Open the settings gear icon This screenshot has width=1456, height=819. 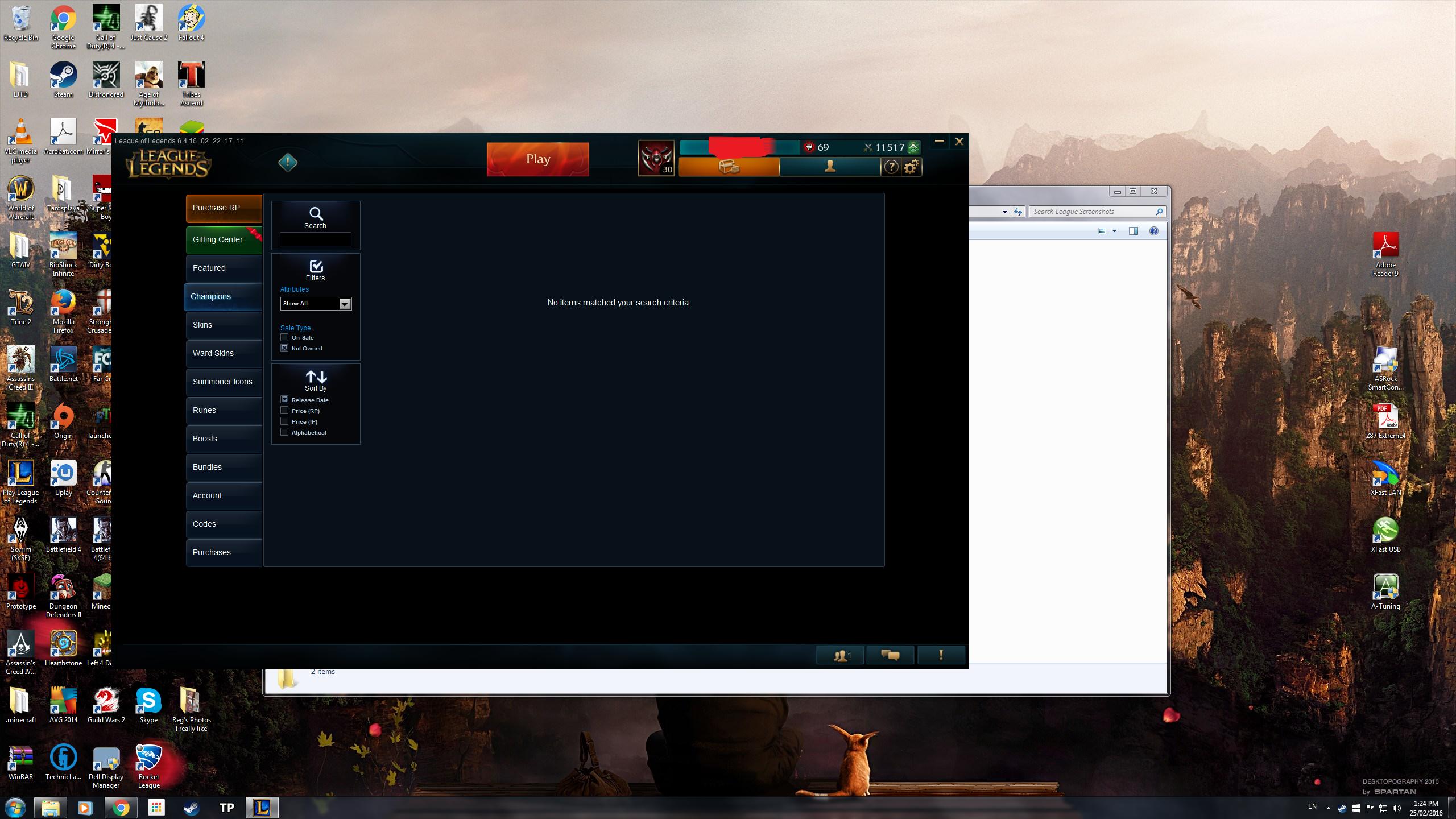click(x=911, y=167)
